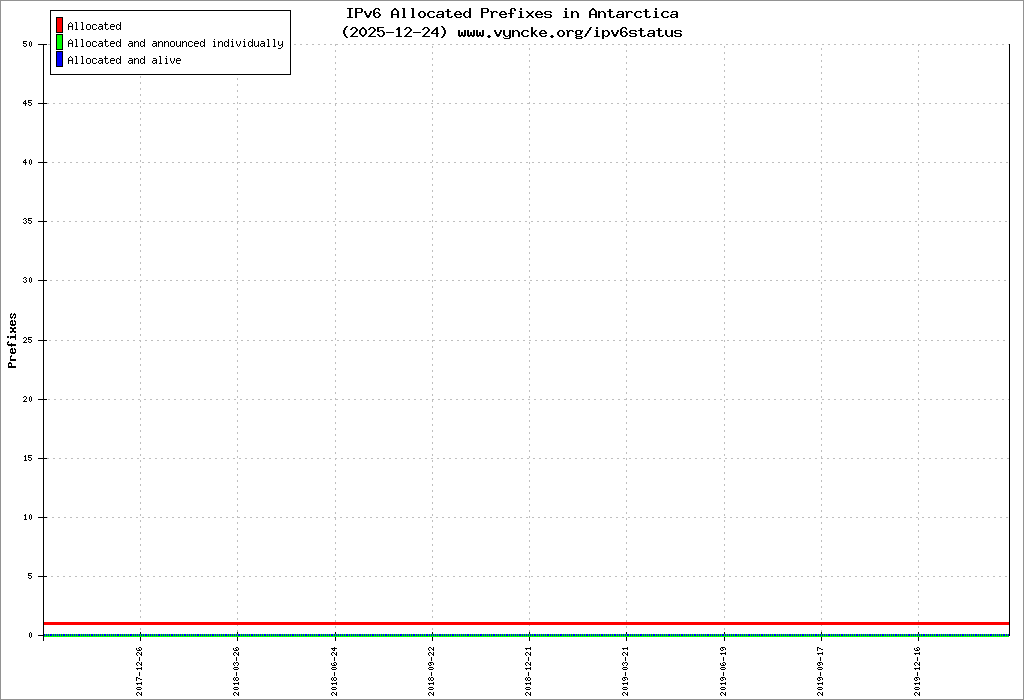Select the 2018-12-21 x-axis date

pyautogui.click(x=529, y=669)
